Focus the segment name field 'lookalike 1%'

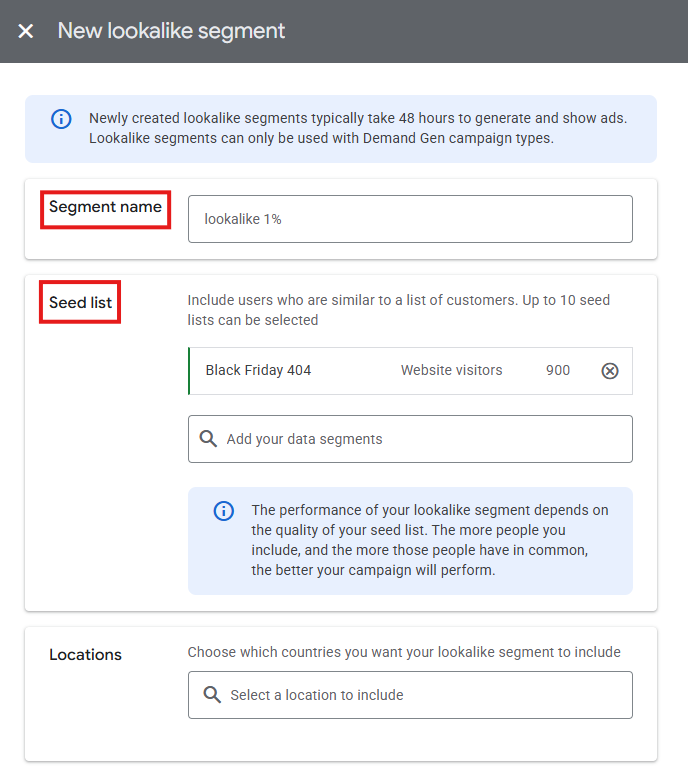tap(410, 219)
